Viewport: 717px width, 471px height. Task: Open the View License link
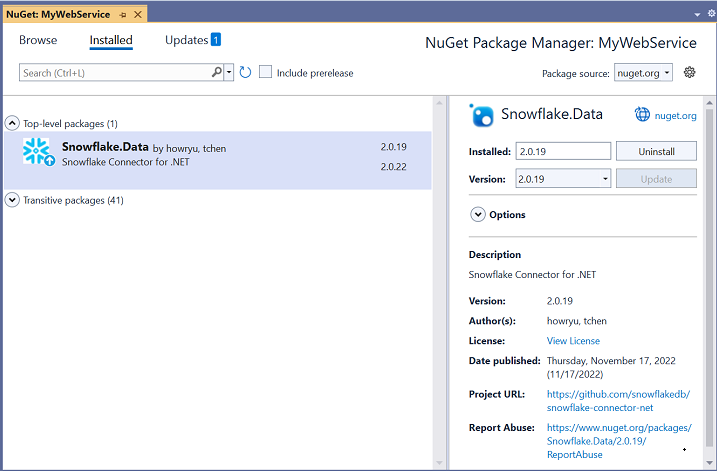click(573, 341)
